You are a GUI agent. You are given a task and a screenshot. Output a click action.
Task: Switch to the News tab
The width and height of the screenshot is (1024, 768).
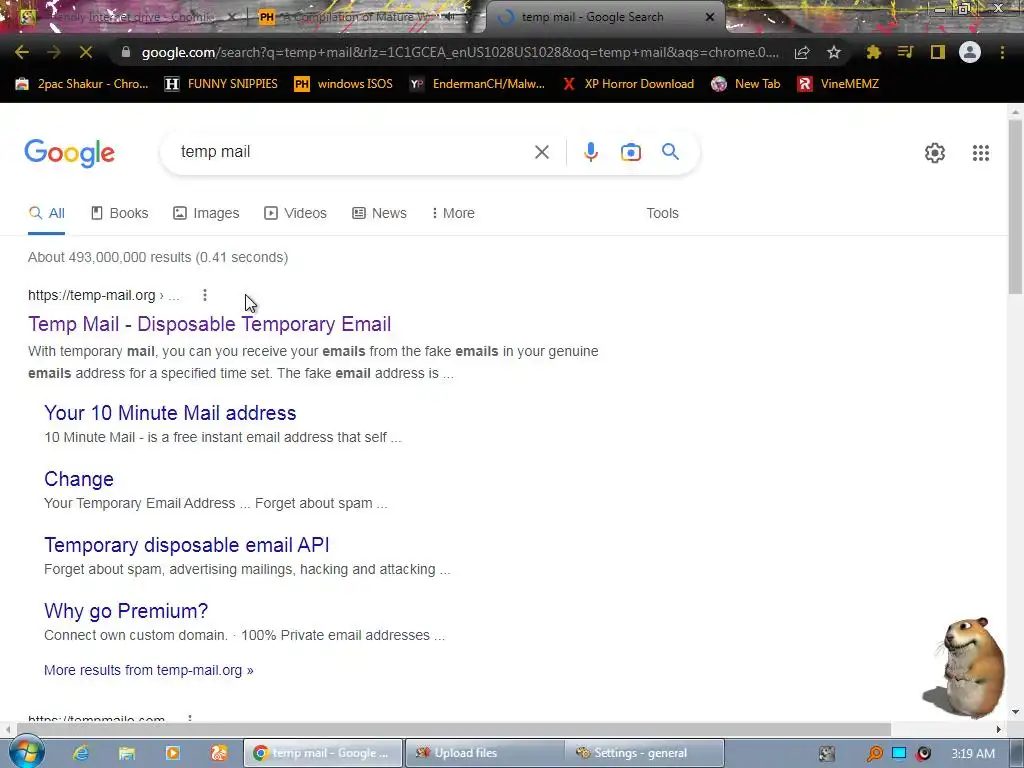coord(379,213)
